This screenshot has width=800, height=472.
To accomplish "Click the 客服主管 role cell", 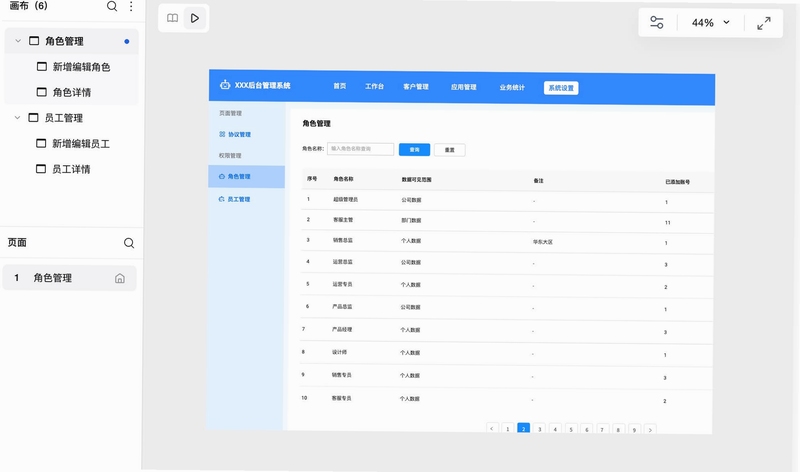I will [x=343, y=219].
